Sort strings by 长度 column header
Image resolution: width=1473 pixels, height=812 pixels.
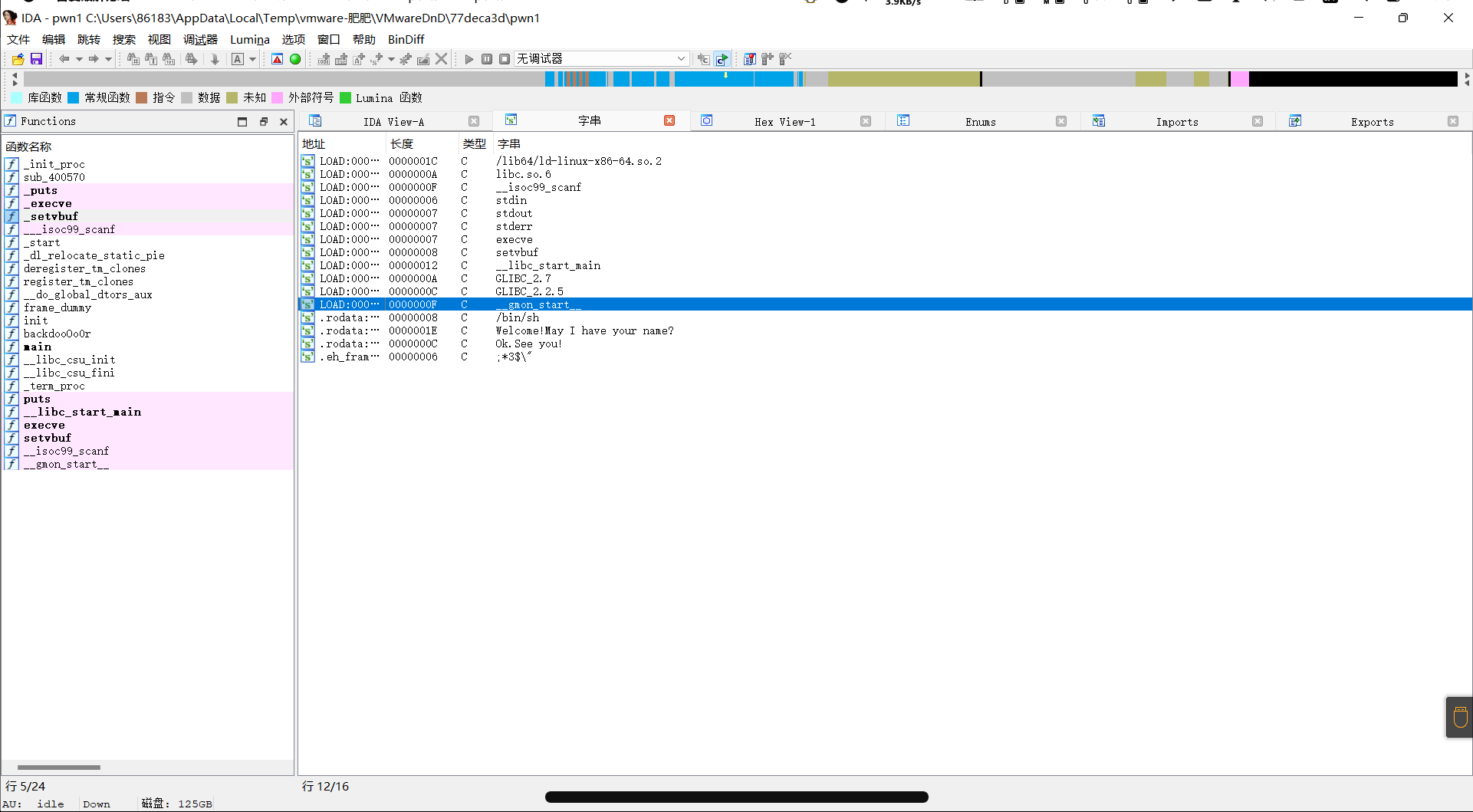click(423, 143)
